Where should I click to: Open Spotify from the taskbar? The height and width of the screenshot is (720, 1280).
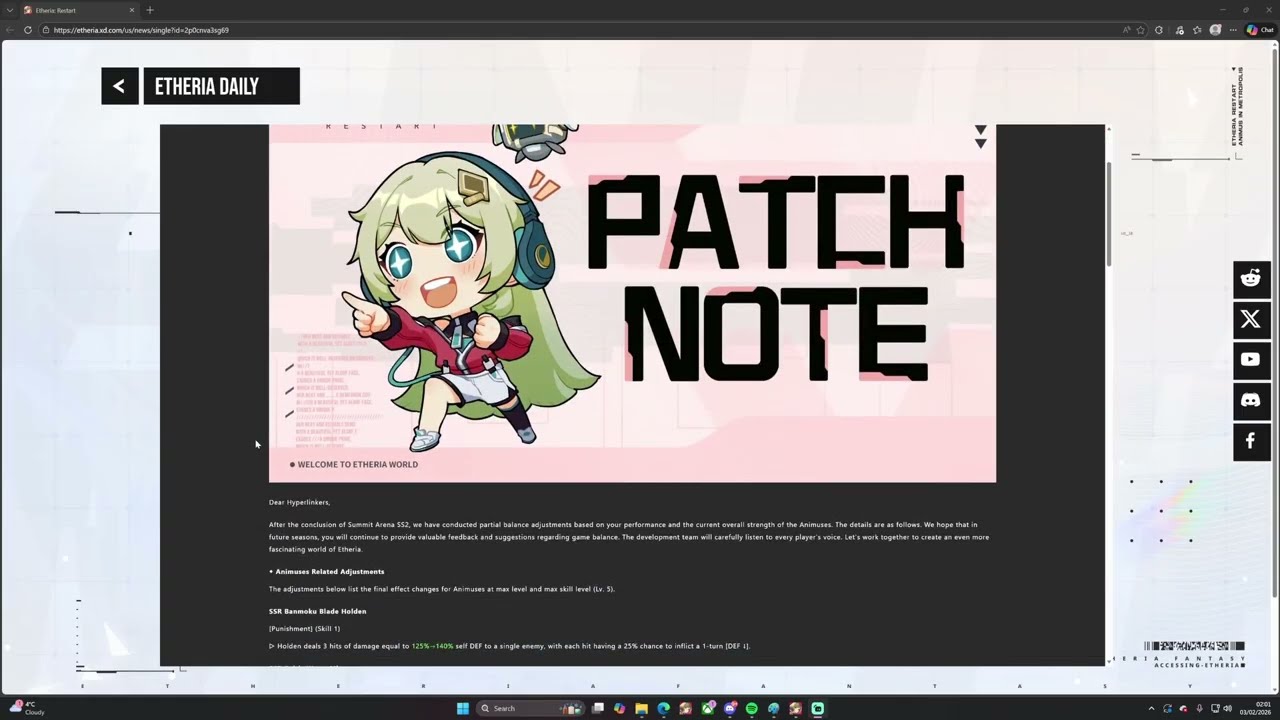click(751, 708)
